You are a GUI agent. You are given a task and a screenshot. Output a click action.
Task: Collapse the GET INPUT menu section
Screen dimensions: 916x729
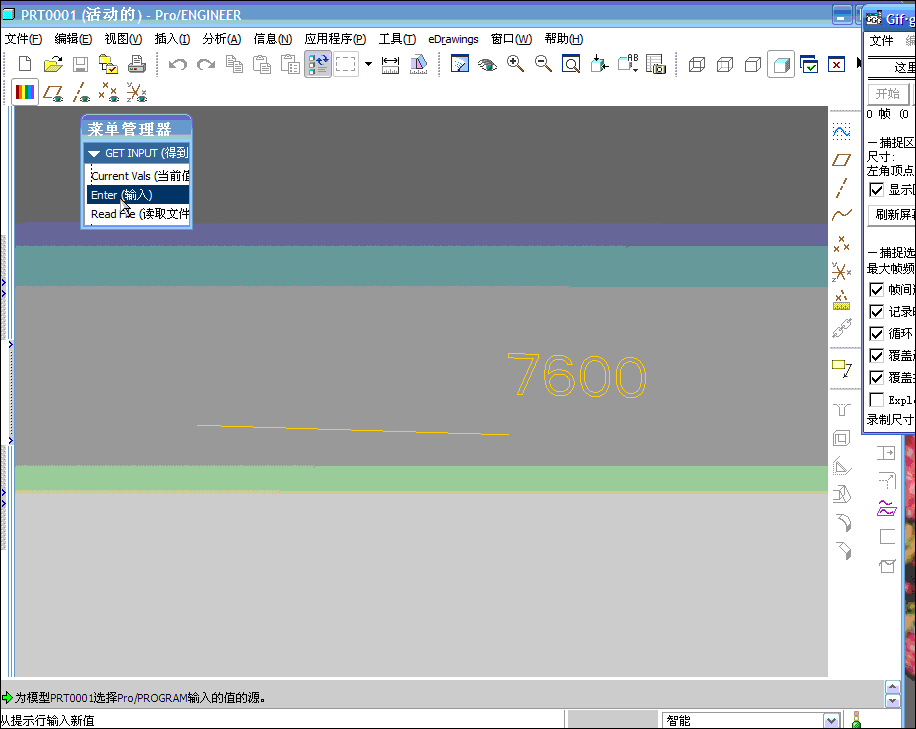(x=94, y=154)
